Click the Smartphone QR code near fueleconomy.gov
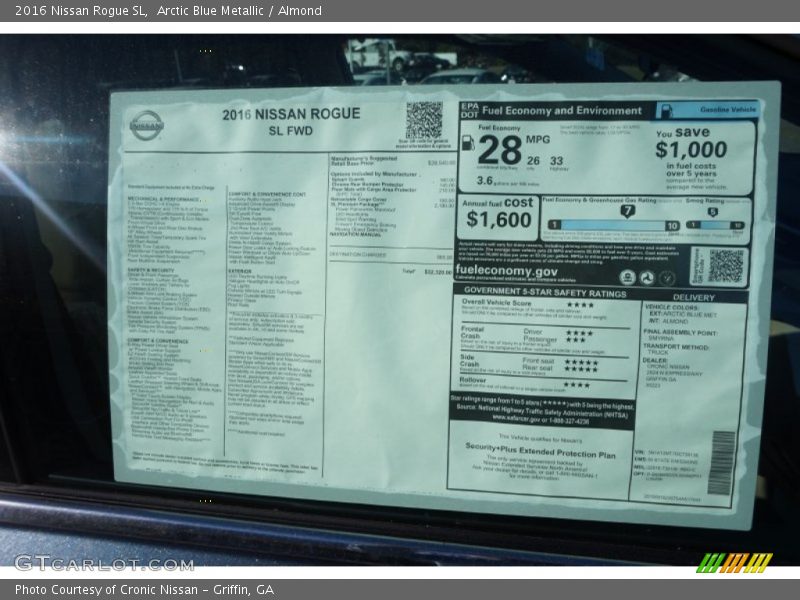Screen dimensions: 800x600 [726, 266]
